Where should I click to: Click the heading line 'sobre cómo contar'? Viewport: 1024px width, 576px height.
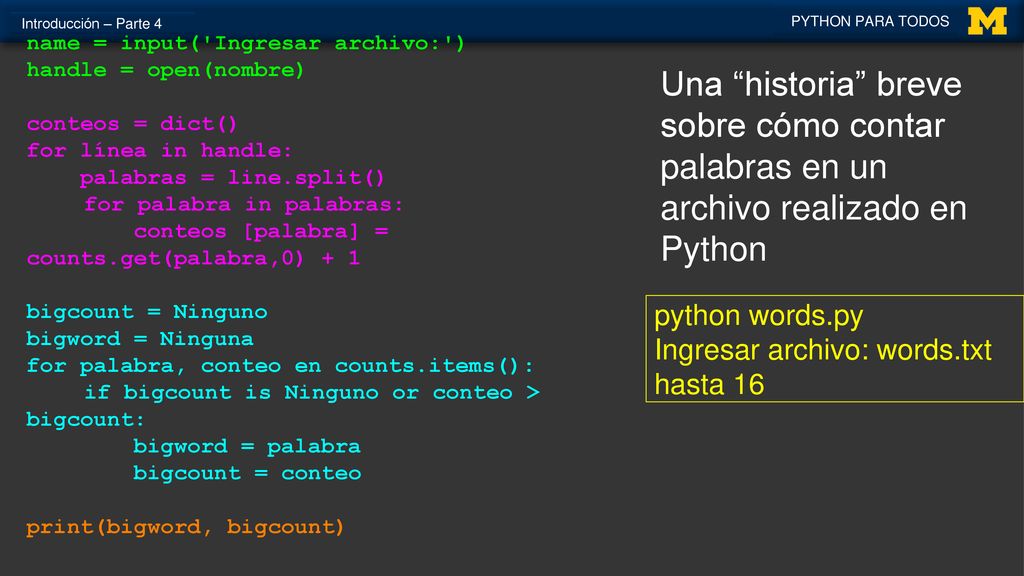click(803, 126)
